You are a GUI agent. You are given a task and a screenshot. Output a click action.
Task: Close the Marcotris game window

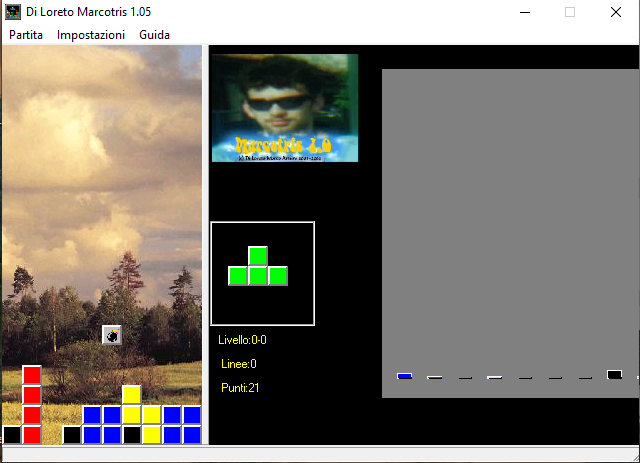click(x=616, y=12)
